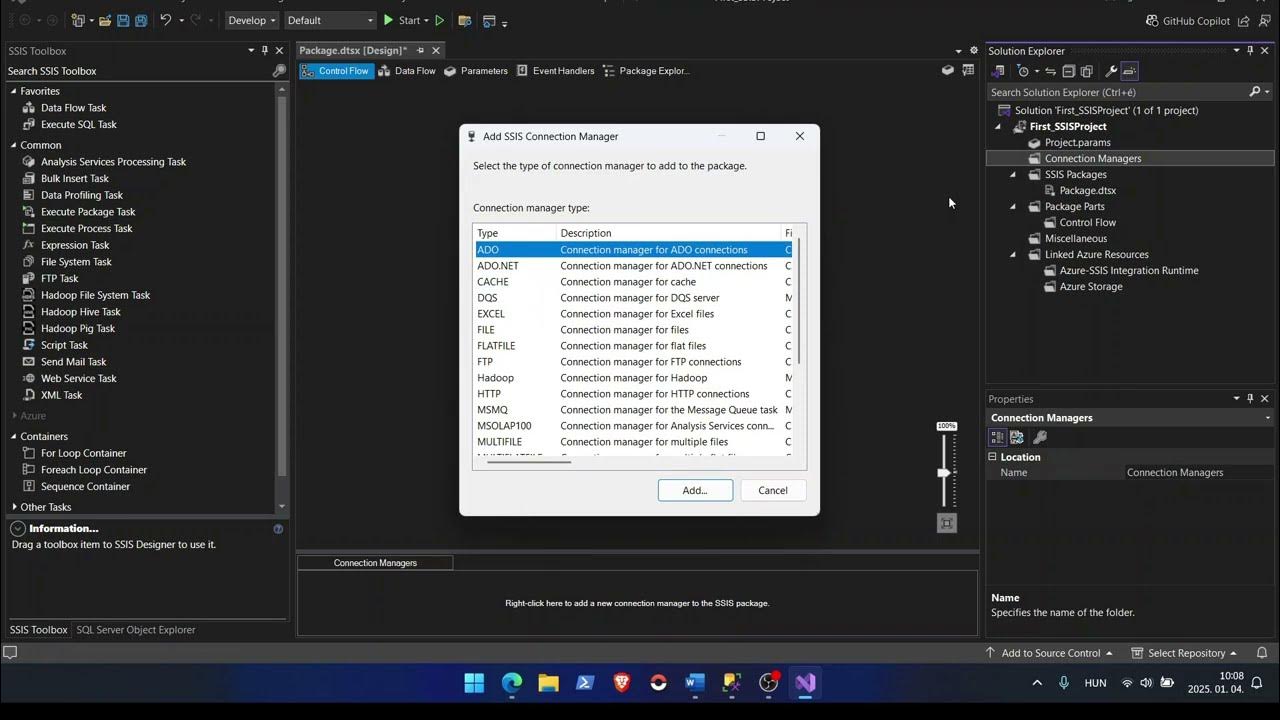
Task: Open Microsoft Edge from the taskbar
Action: pos(512,683)
